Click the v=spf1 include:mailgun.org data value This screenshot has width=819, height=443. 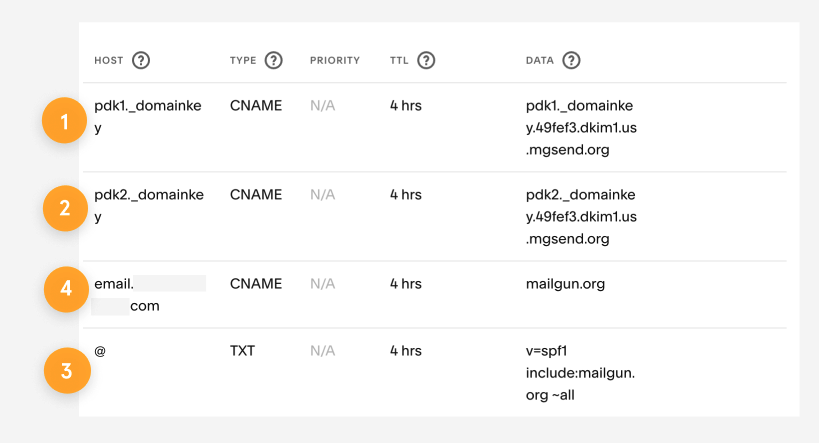pos(580,373)
